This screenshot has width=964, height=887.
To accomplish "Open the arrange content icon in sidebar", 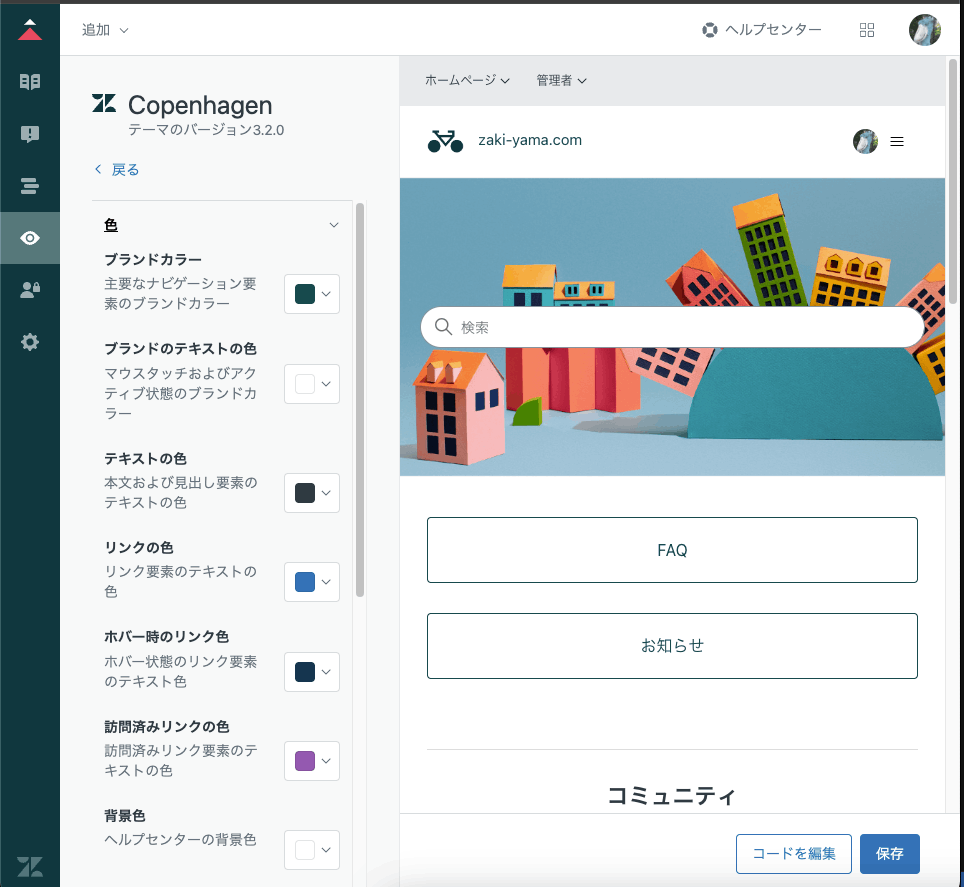I will pyautogui.click(x=30, y=186).
